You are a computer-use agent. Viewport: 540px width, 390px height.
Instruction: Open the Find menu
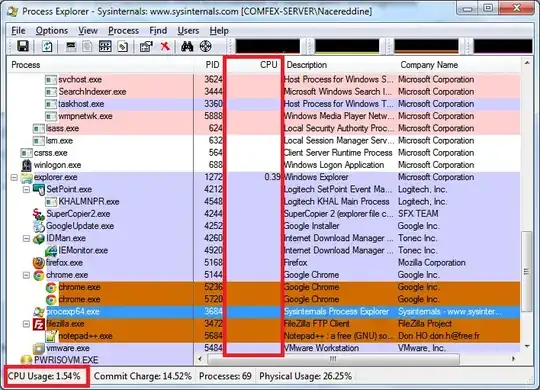[158, 31]
